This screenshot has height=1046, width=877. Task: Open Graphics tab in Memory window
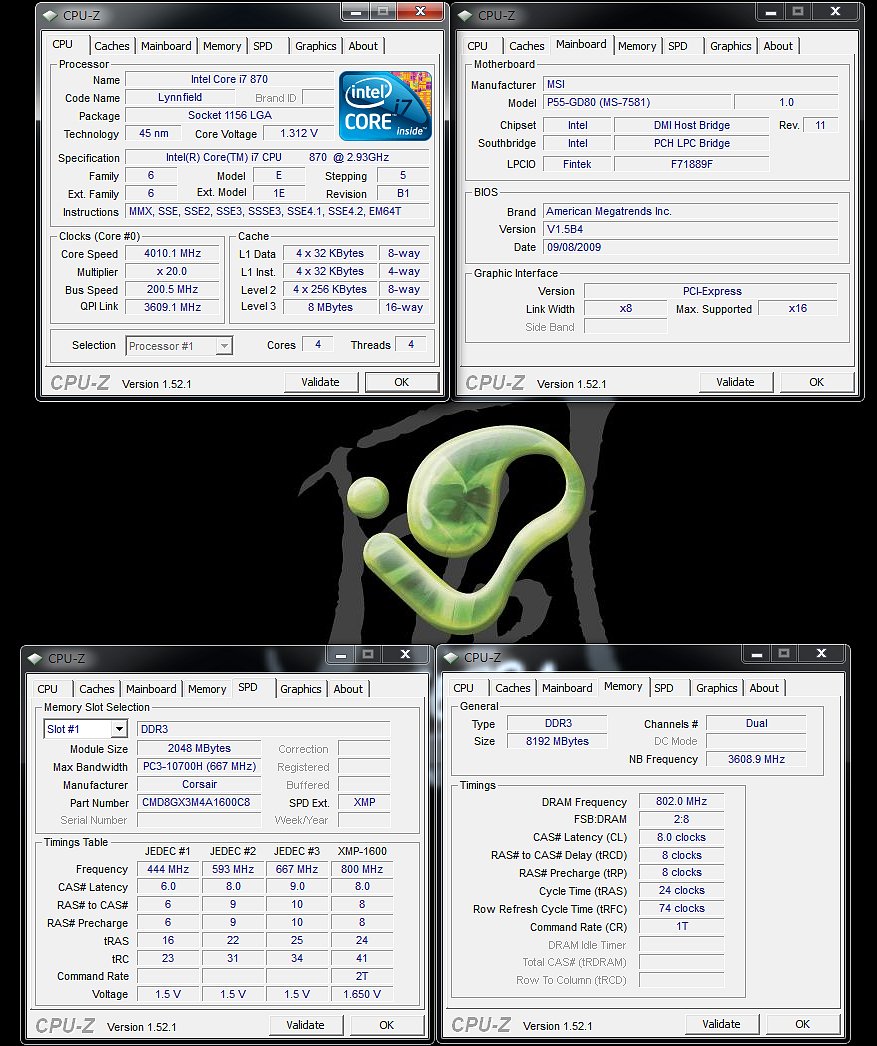[x=716, y=688]
